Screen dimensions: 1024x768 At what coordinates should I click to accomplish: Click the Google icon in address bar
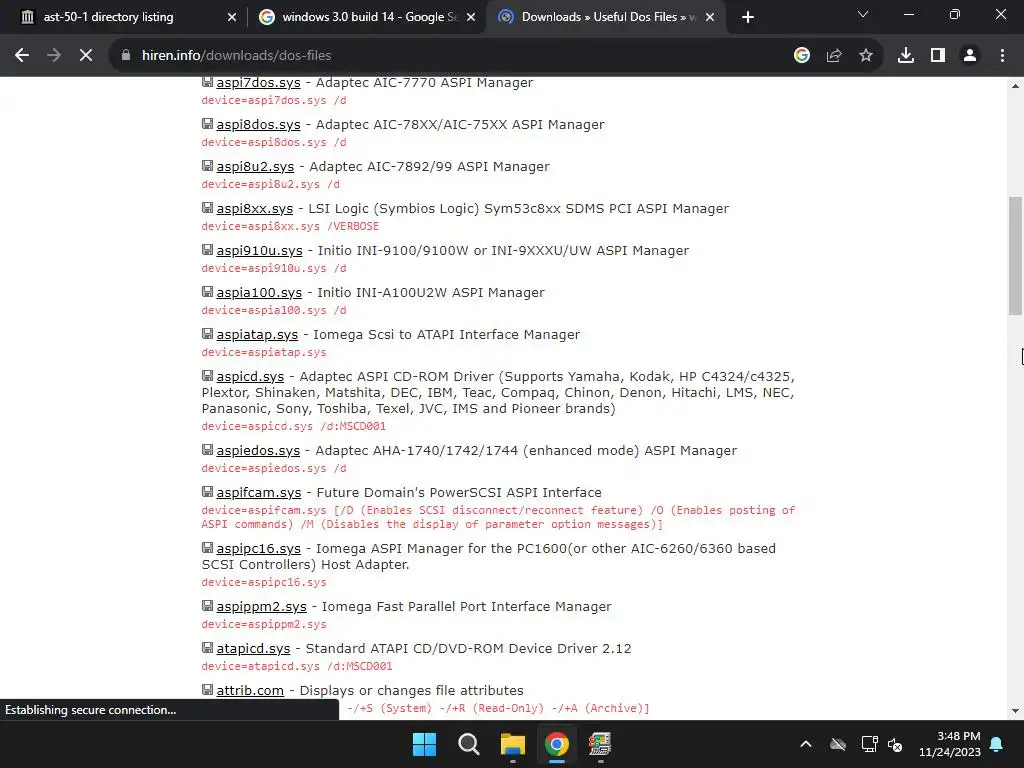(802, 56)
